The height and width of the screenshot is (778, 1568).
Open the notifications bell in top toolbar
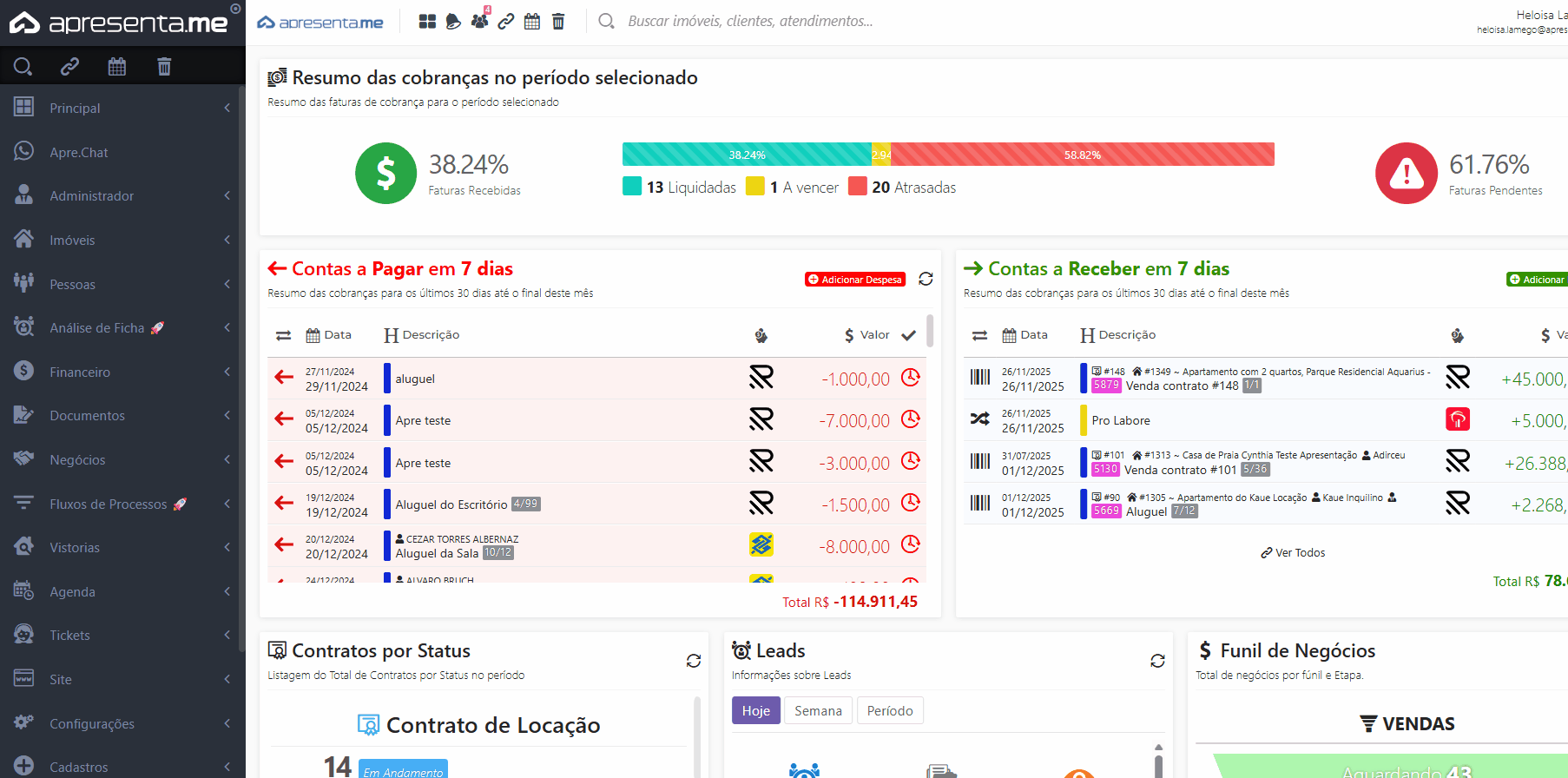point(453,22)
